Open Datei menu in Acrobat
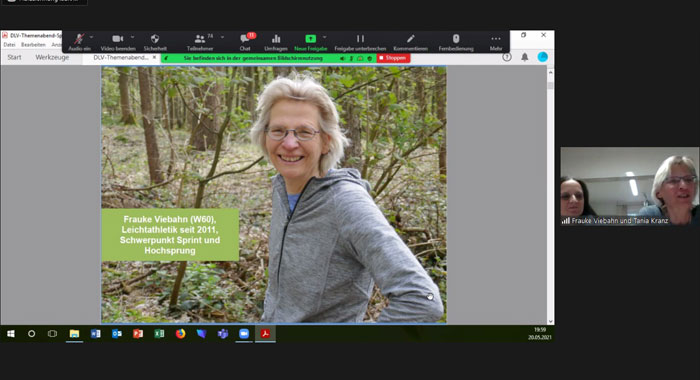Screen dimensions: 700x380 pos(9,45)
